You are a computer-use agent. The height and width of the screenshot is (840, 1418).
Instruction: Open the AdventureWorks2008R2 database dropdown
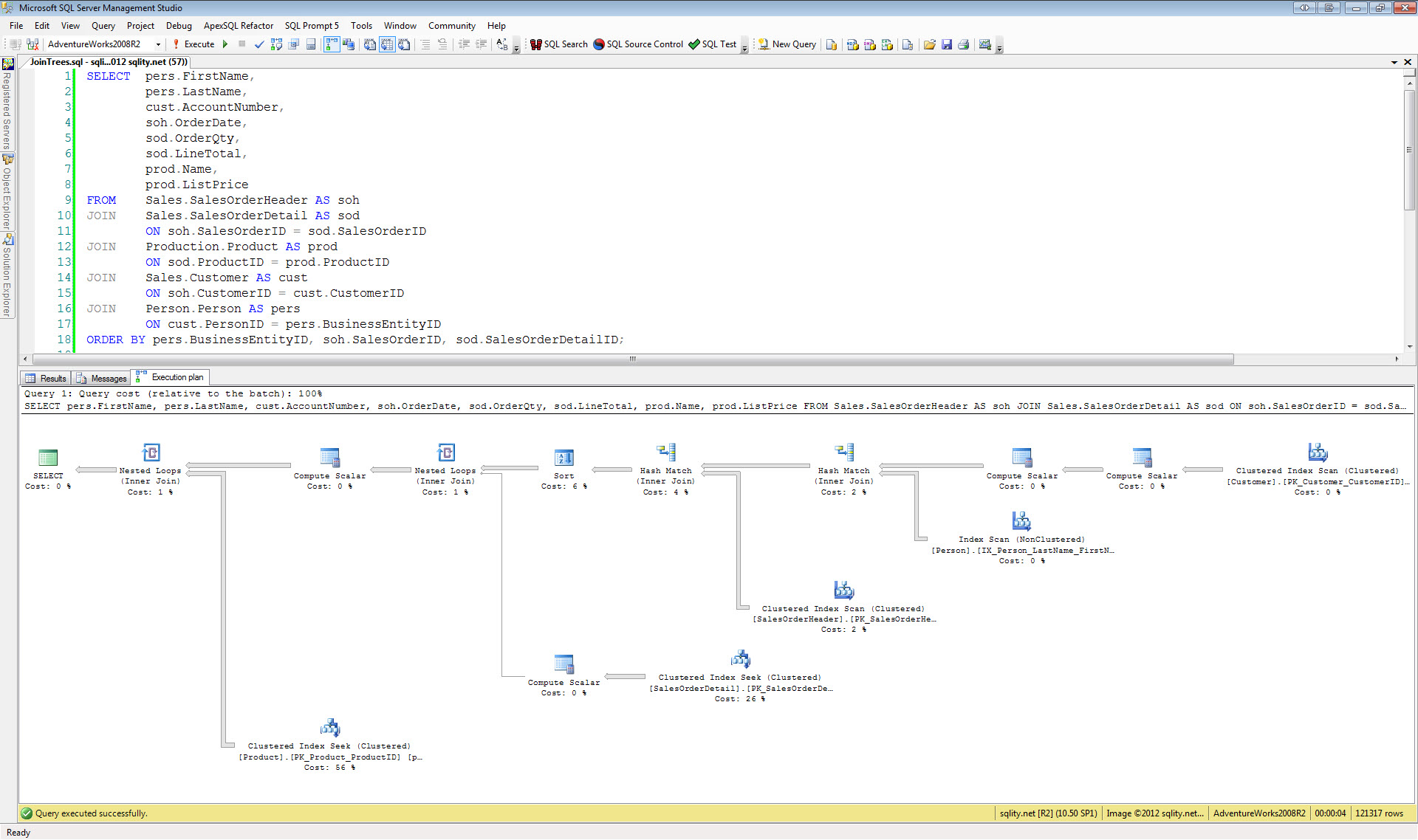pyautogui.click(x=158, y=44)
